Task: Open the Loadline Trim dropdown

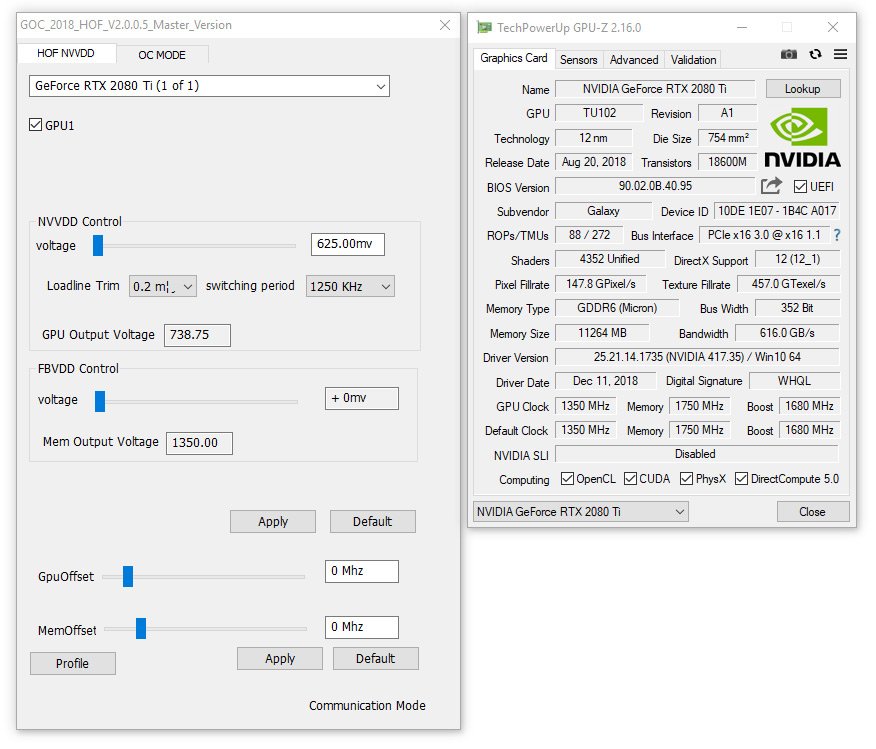Action: coord(163,287)
